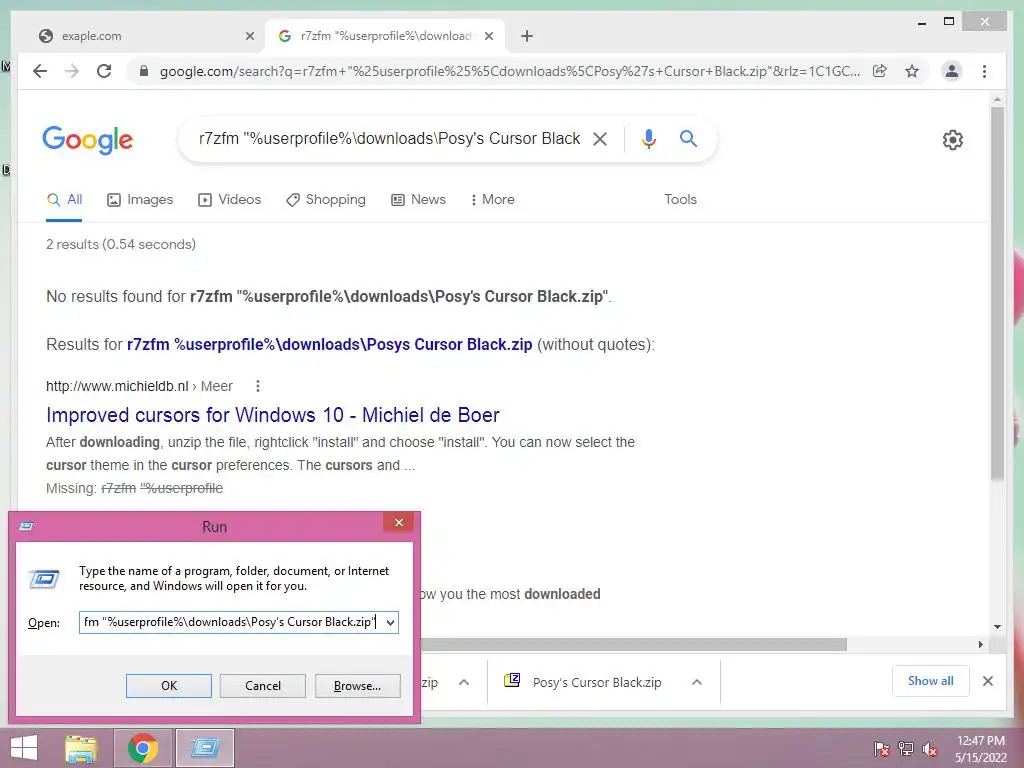Switch to Images results

(x=140, y=199)
